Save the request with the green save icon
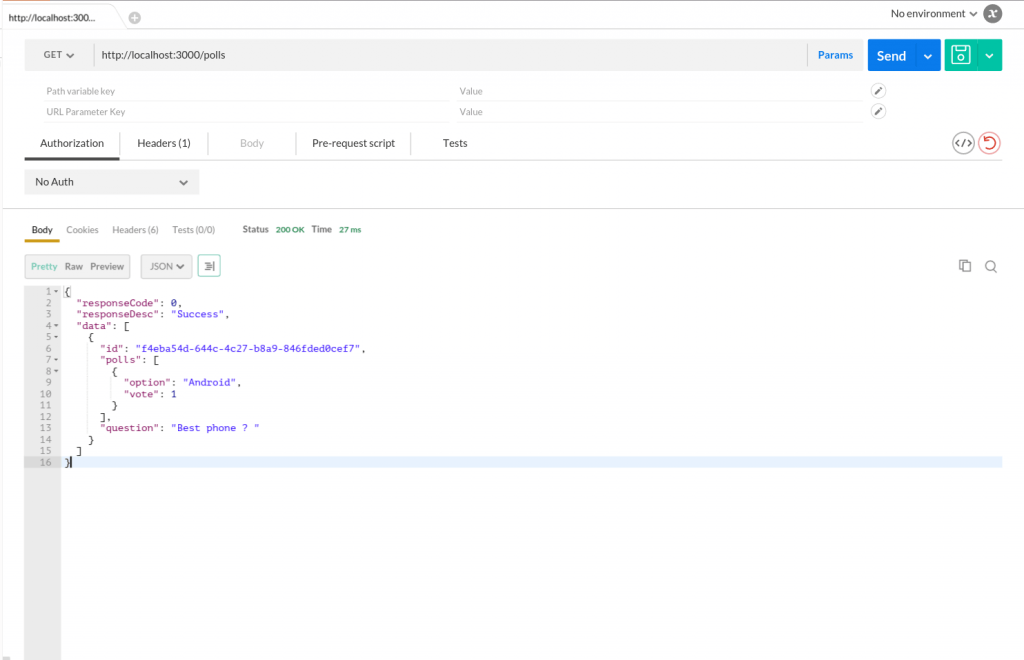Image resolution: width=1024 pixels, height=660 pixels. click(x=961, y=55)
